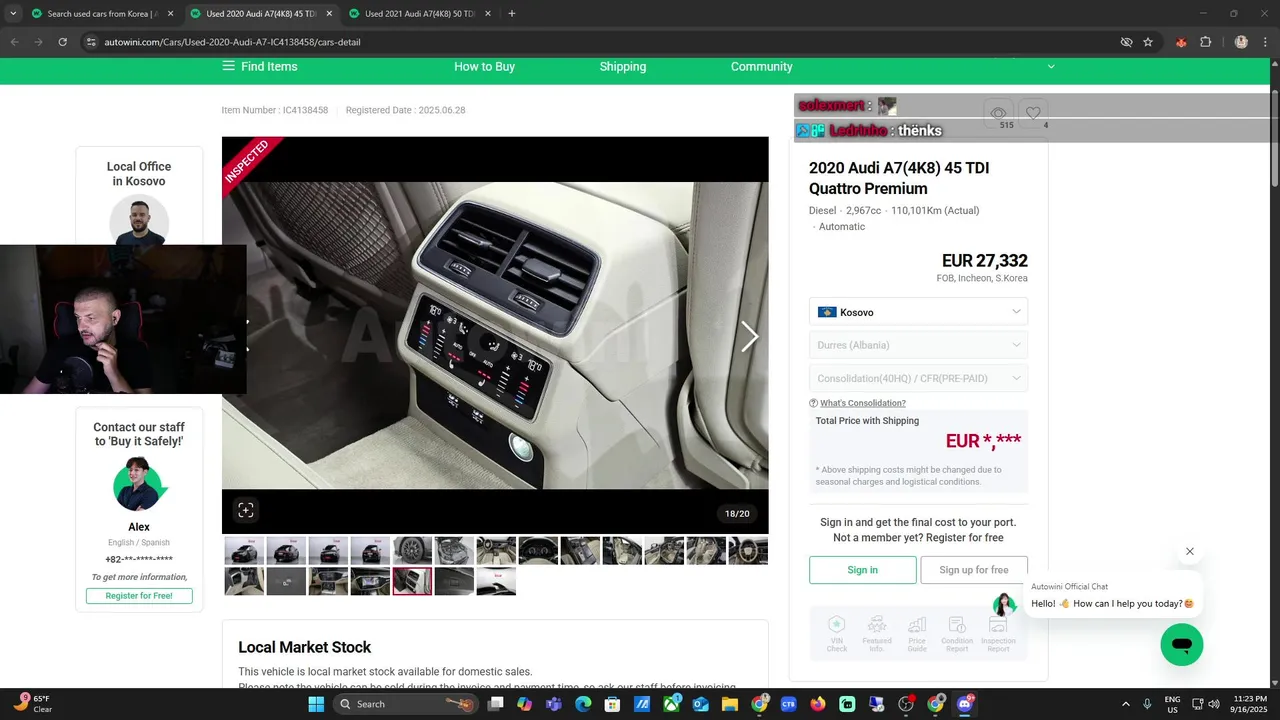Viewport: 1280px width, 720px height.
Task: Click the address bar URL
Action: coord(232,42)
